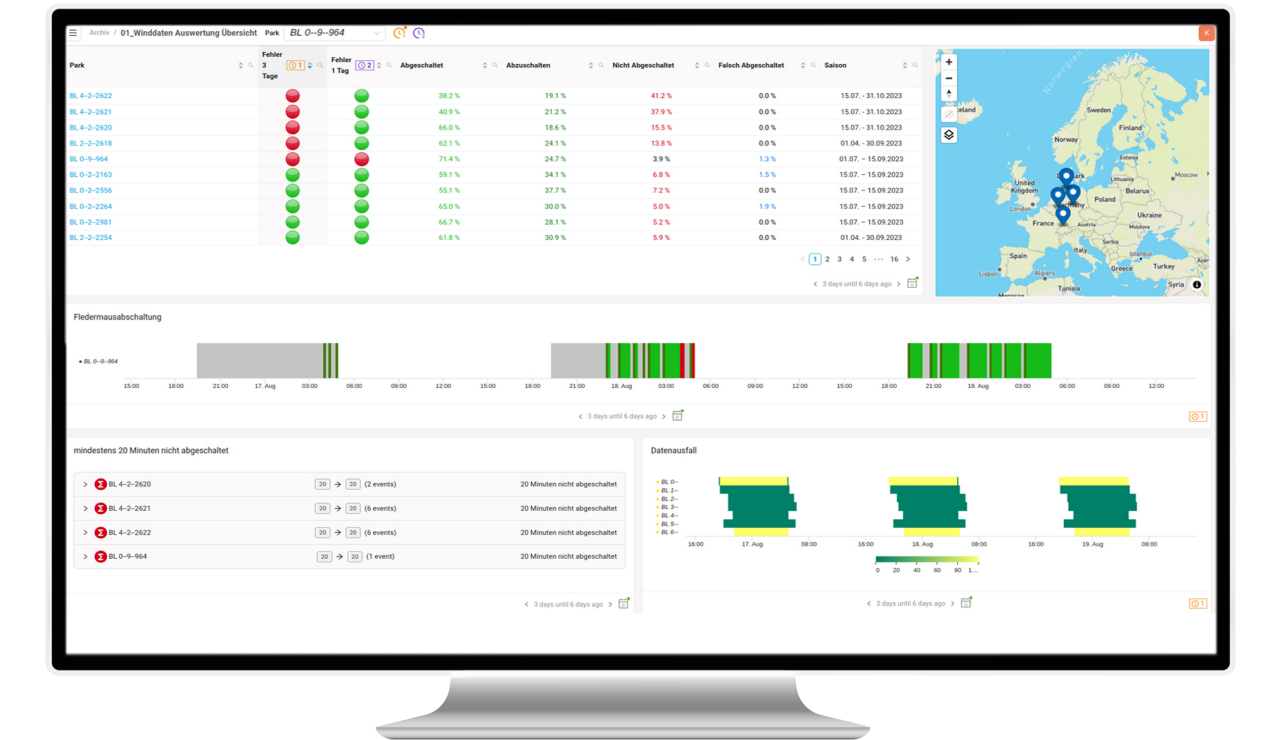
Task: Open the Park dropdown showing BL 0--9--964
Action: click(335, 33)
